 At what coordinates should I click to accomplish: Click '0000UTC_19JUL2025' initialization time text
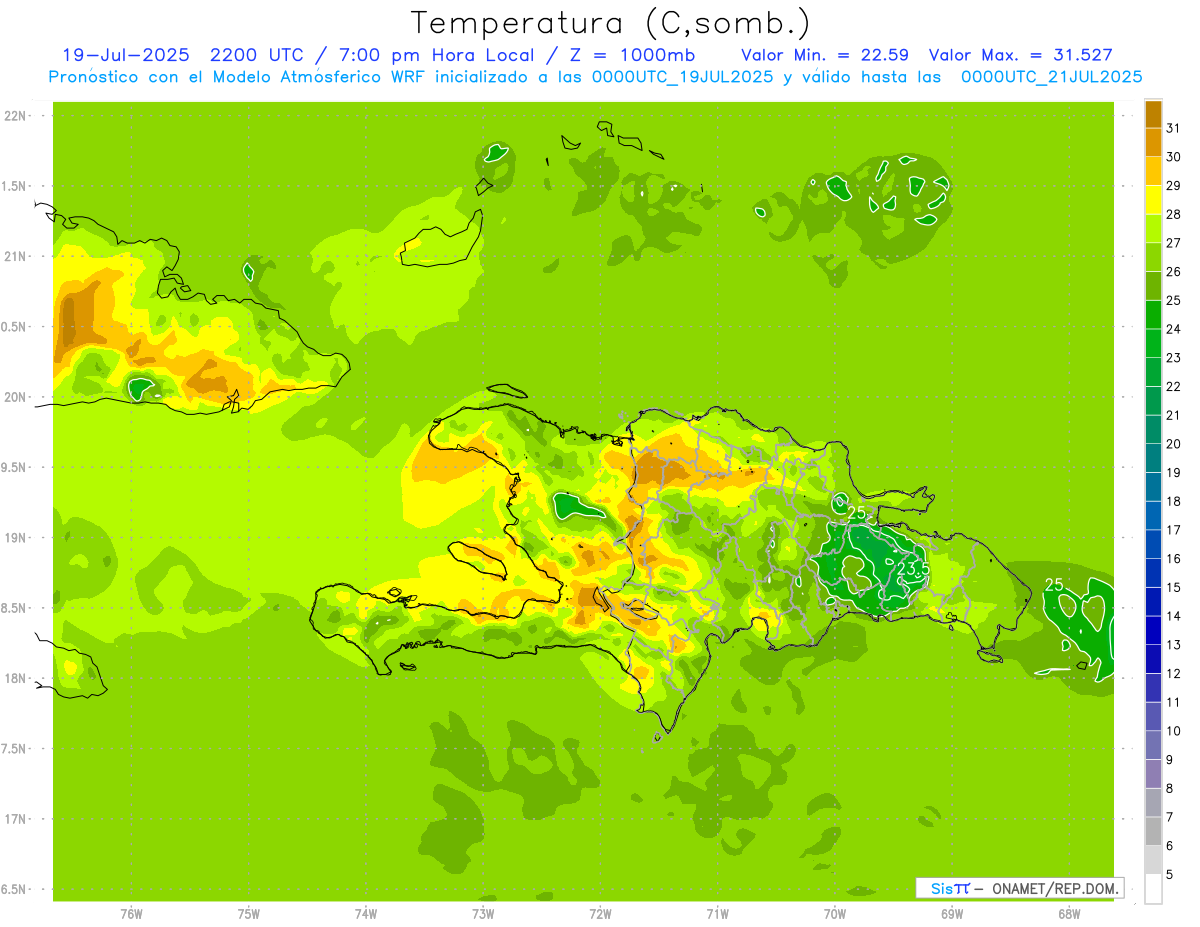pyautogui.click(x=682, y=77)
